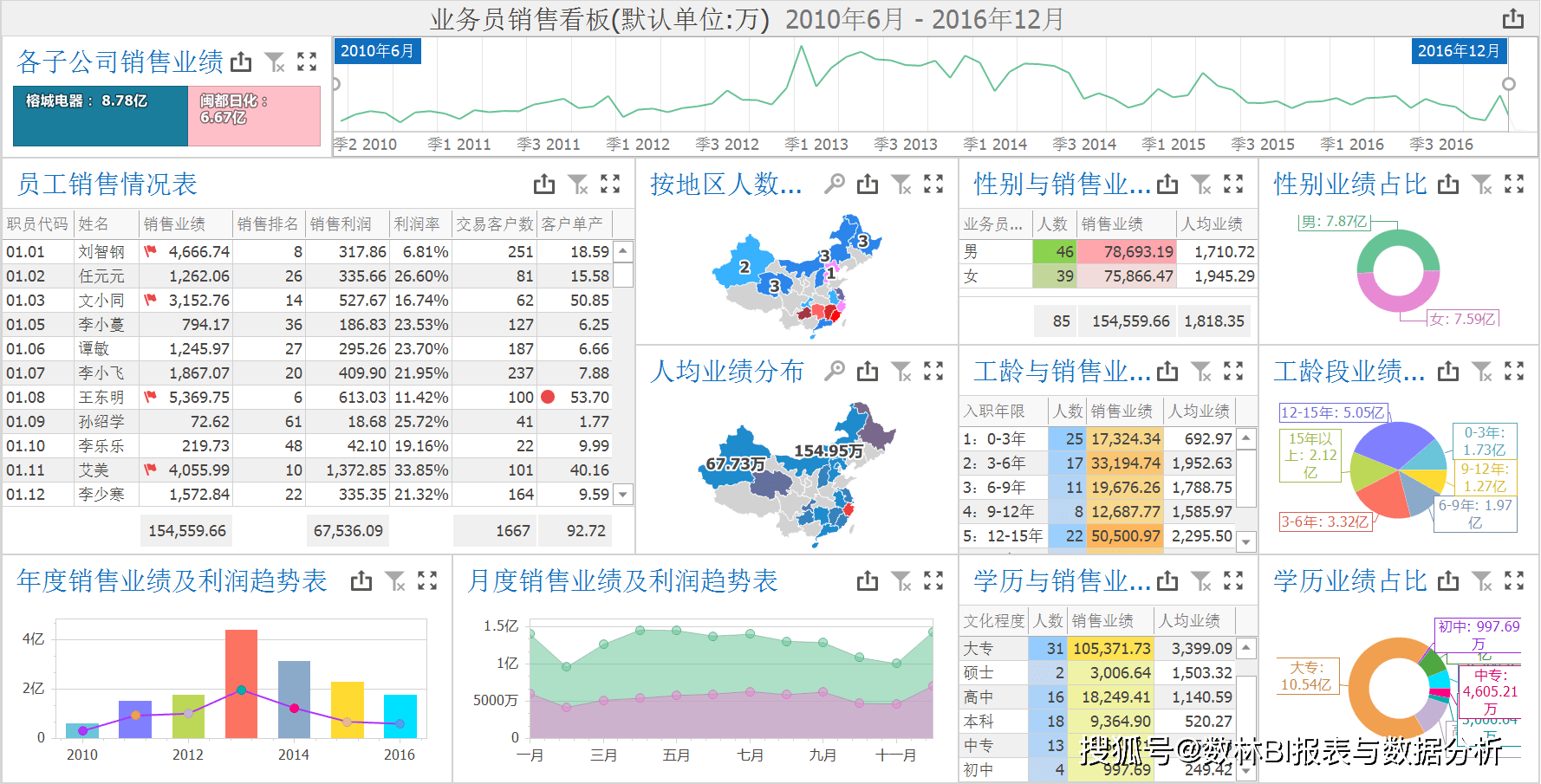Export the 人均业绩分布 map panel
1541x784 pixels.
point(868,371)
